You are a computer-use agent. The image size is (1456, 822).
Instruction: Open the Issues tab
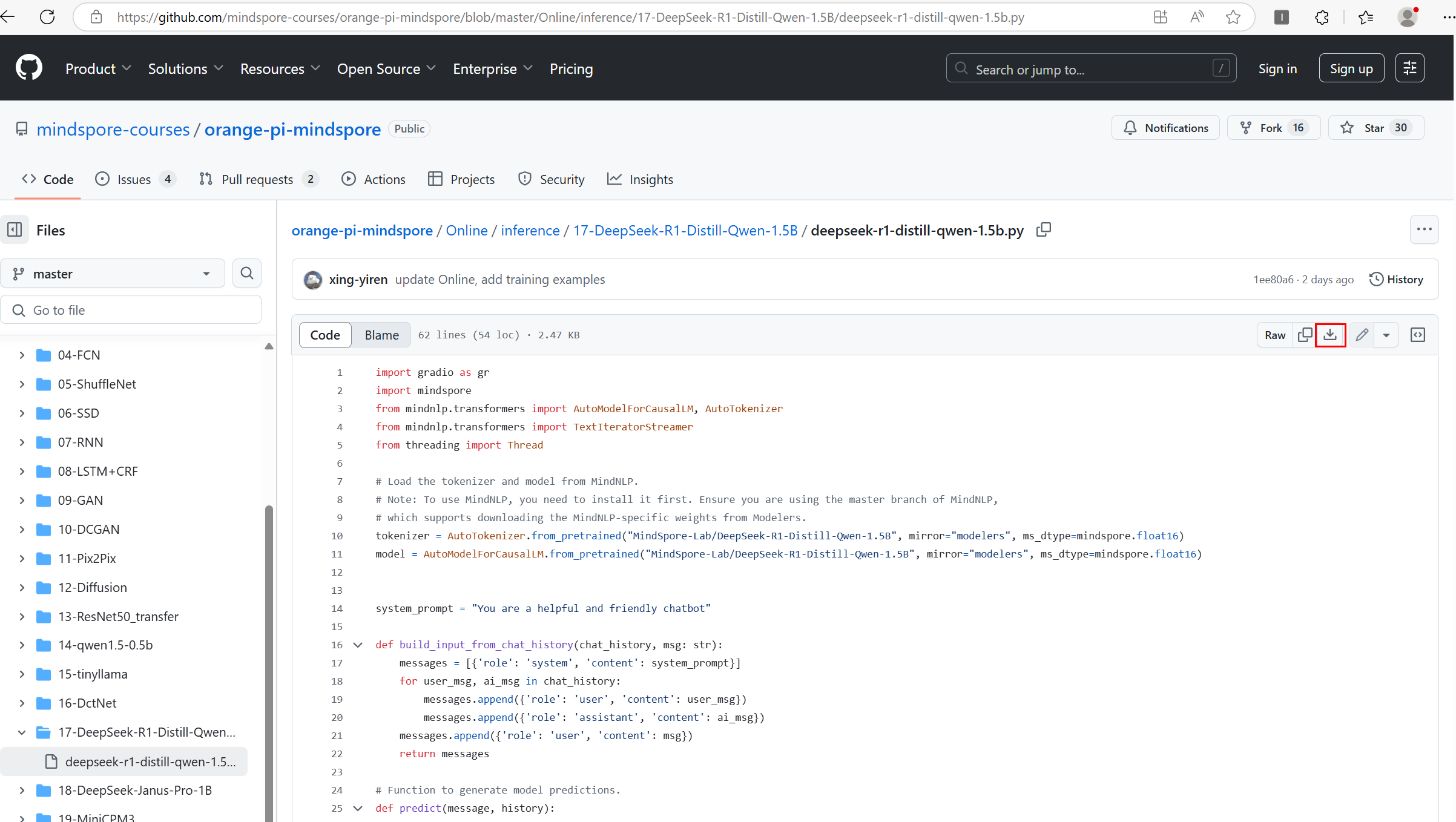pos(136,179)
